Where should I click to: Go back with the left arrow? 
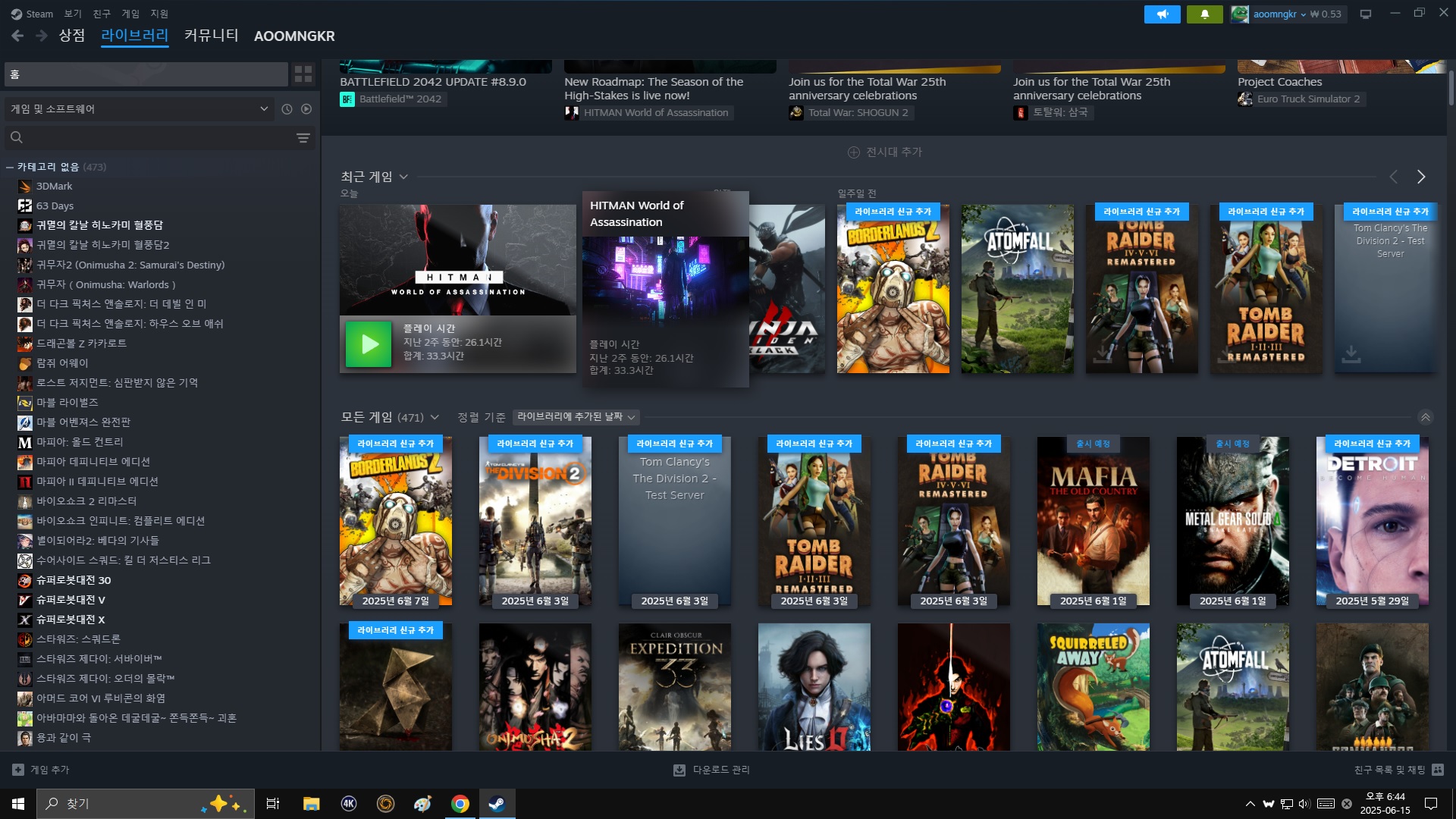click(x=17, y=36)
